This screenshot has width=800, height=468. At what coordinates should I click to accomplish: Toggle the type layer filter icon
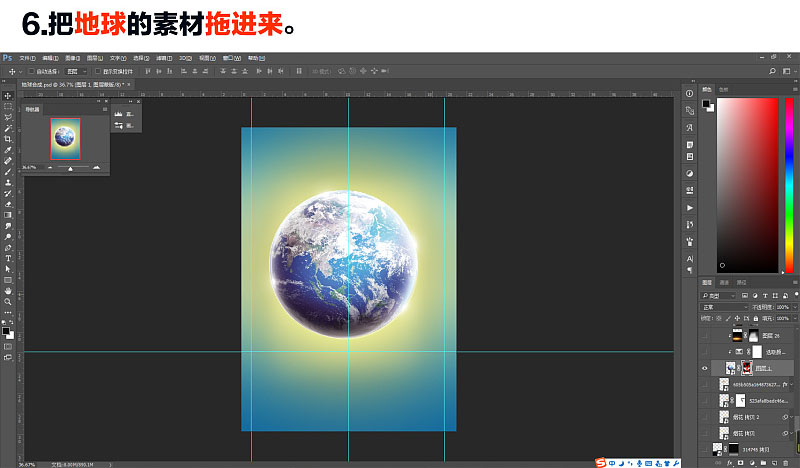click(x=765, y=295)
